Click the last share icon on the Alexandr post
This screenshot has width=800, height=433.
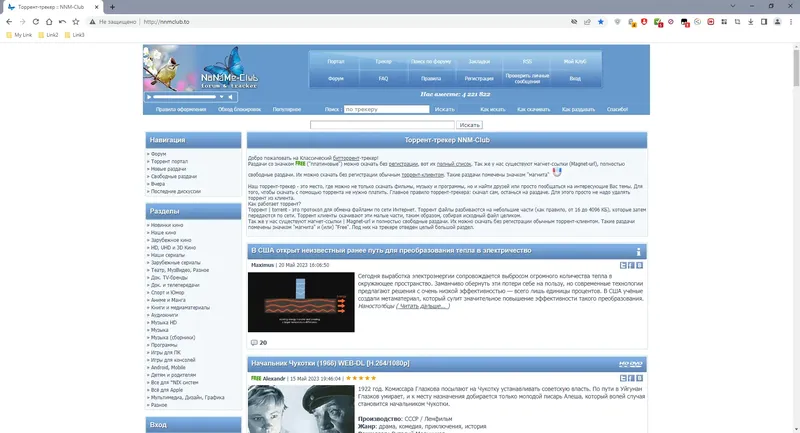pos(639,378)
